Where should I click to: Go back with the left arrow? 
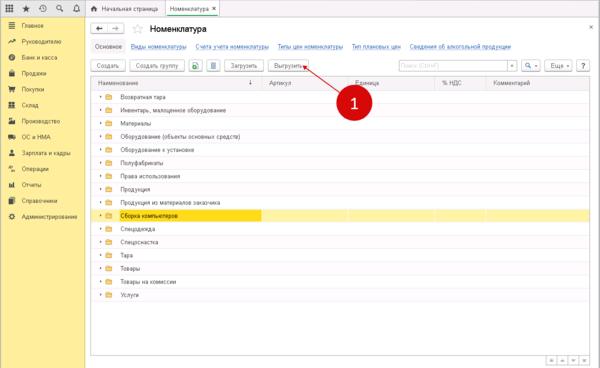(99, 29)
